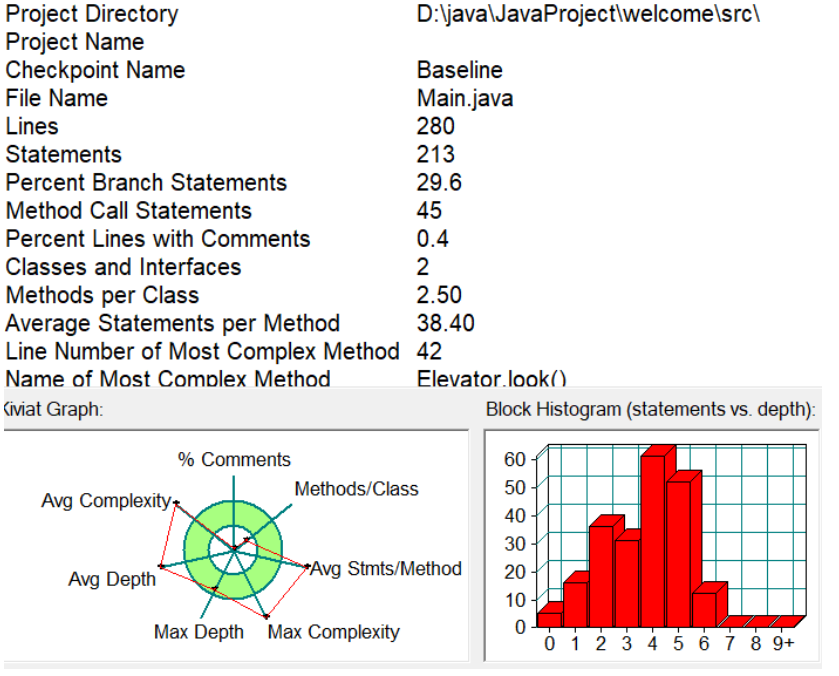Select the average statements value 38.40
The width and height of the screenshot is (839, 676).
[445, 323]
